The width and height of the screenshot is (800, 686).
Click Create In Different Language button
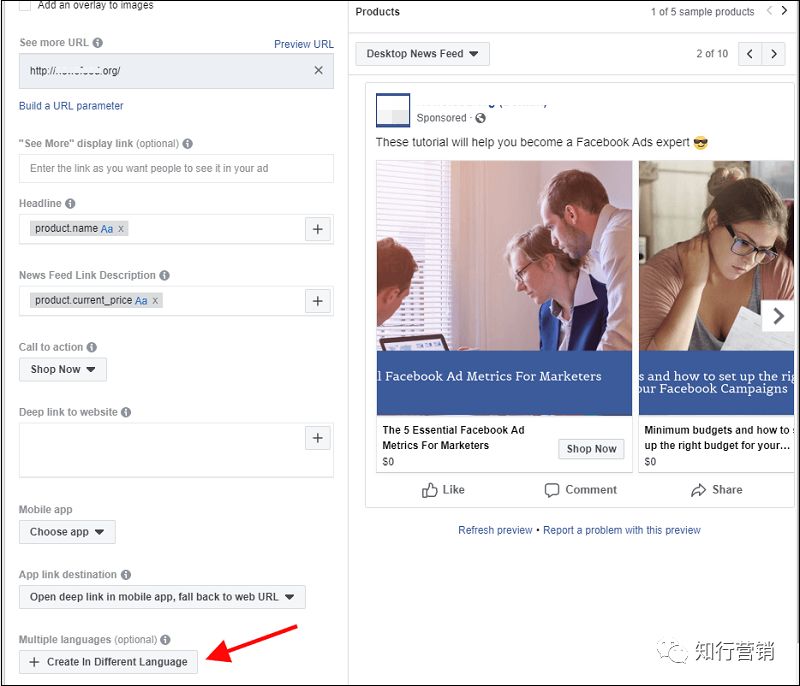[108, 662]
